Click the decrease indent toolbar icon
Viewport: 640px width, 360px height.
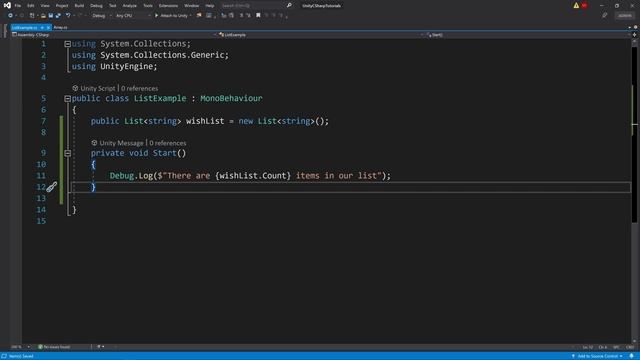coord(241,16)
